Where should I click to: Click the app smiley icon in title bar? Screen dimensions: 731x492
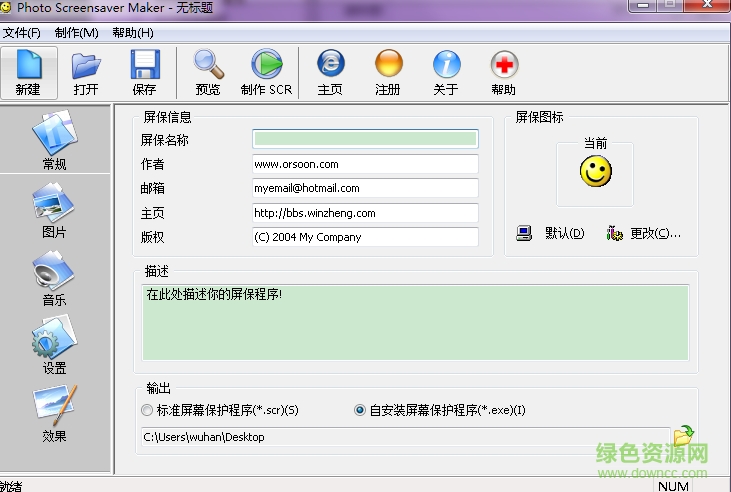click(x=6, y=7)
